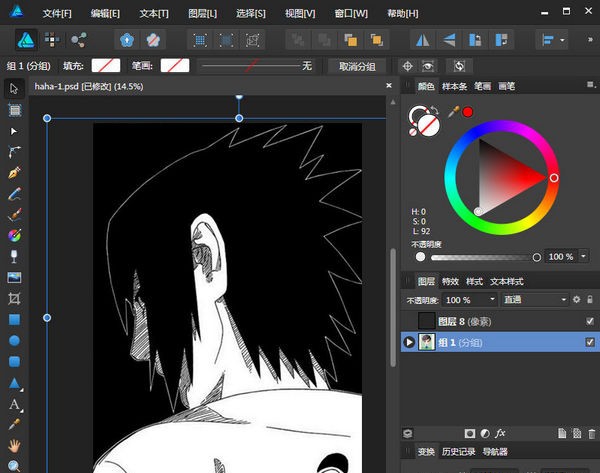Screen dimensions: 600x473
Task: Click the color panel eyedropper
Action: pyautogui.click(x=453, y=112)
